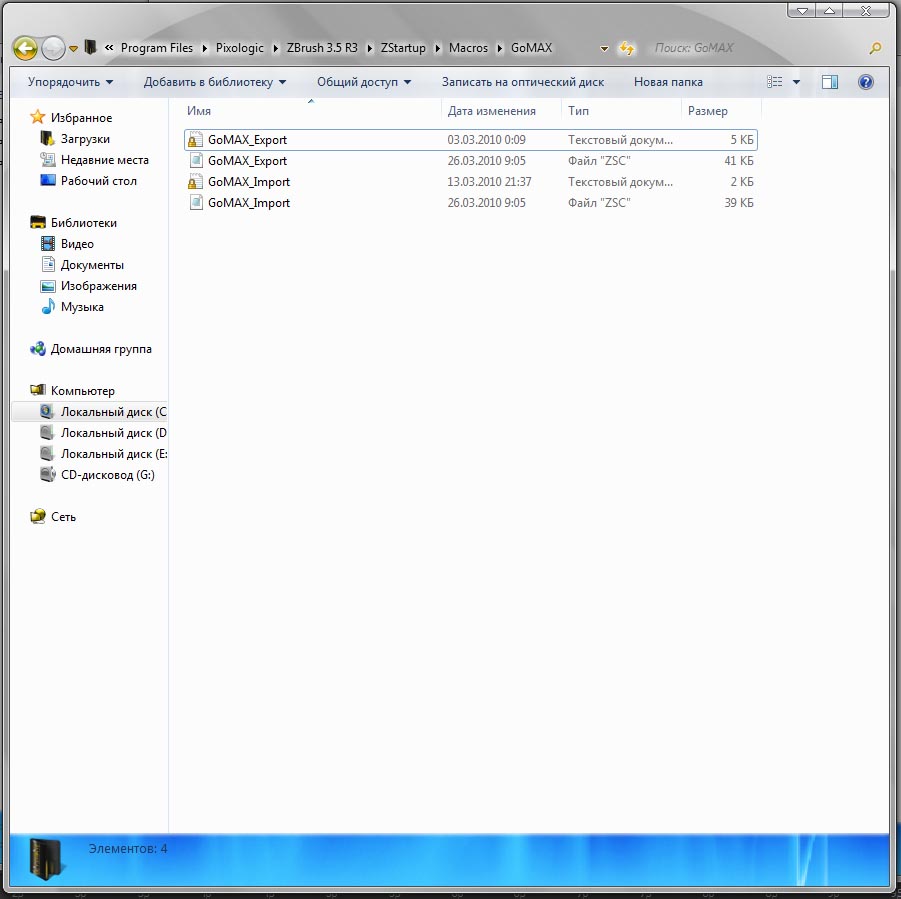This screenshot has width=901, height=899.
Task: Expand arrow after Pixologic breadcrumb
Action: point(275,48)
